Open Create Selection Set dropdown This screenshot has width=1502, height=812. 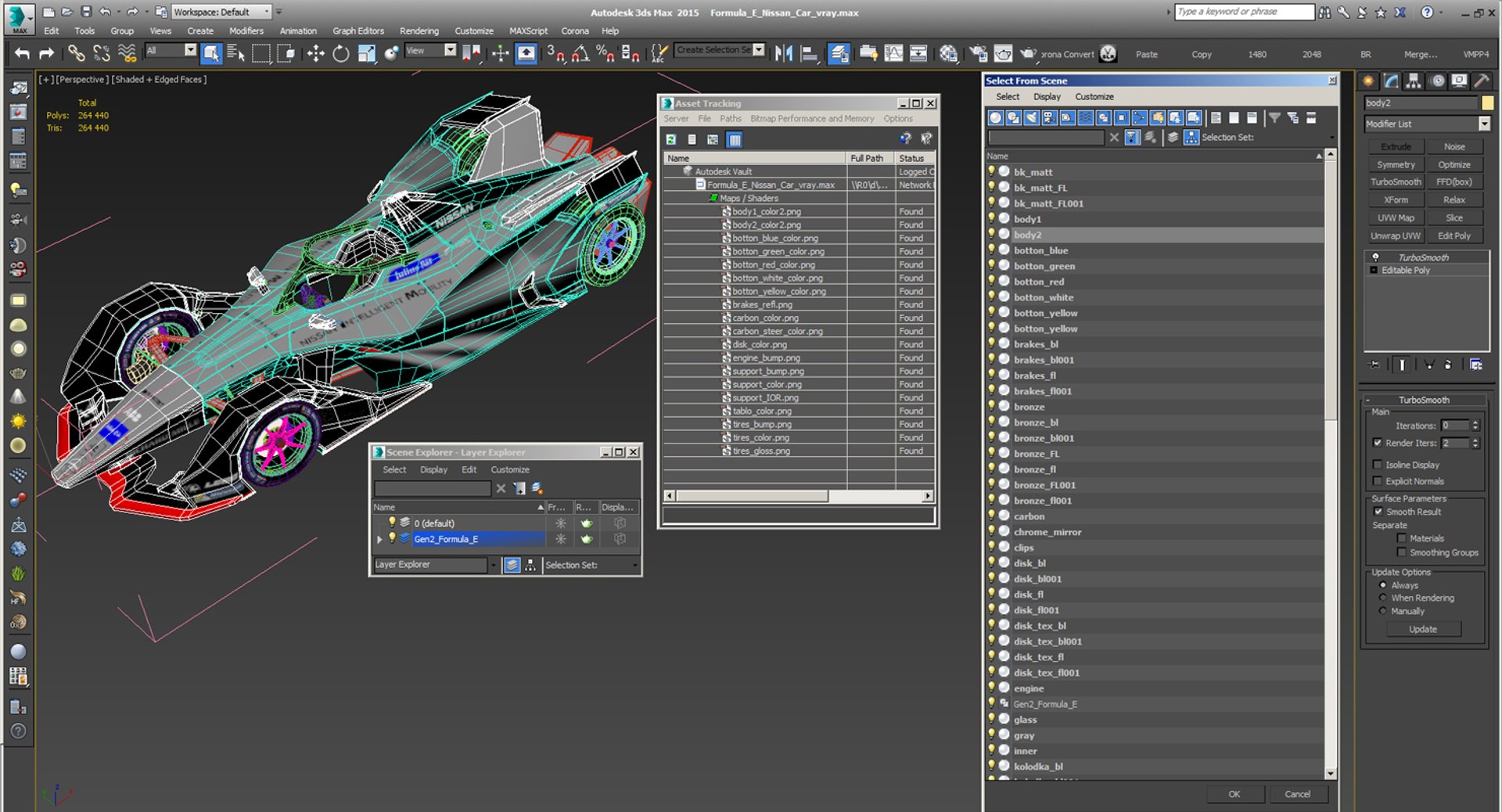pos(759,50)
